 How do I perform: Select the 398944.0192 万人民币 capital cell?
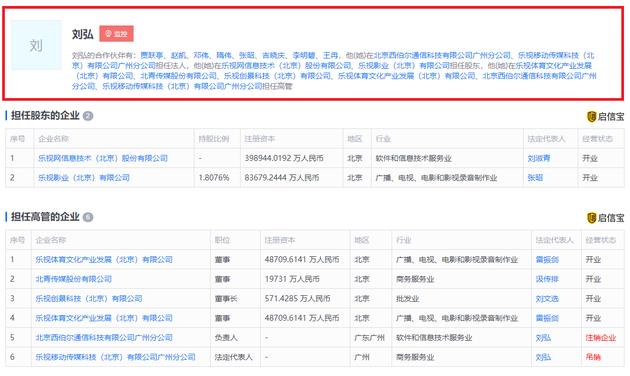(x=284, y=158)
